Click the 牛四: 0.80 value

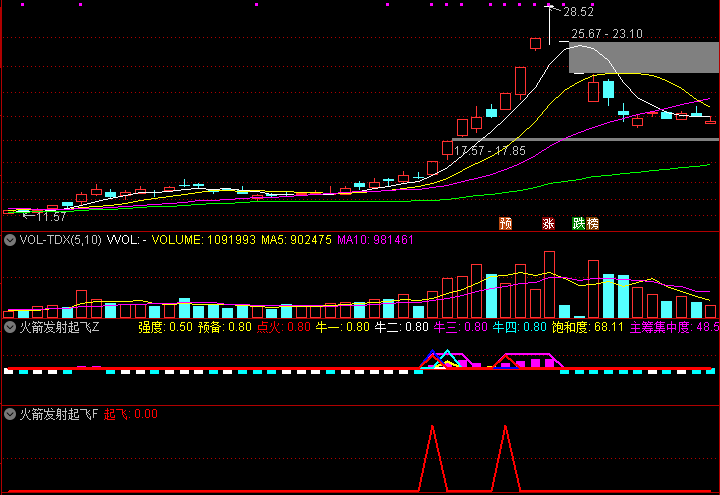(519, 327)
